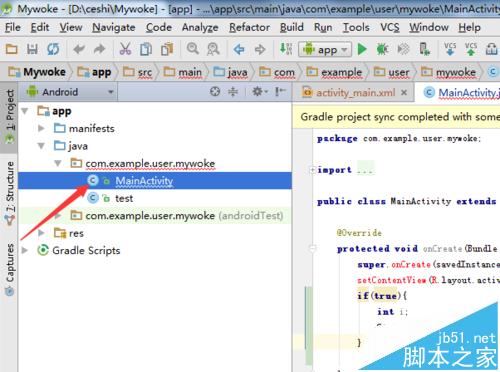This screenshot has width=500, height=372.
Task: Open the Window menu
Action: point(429,27)
